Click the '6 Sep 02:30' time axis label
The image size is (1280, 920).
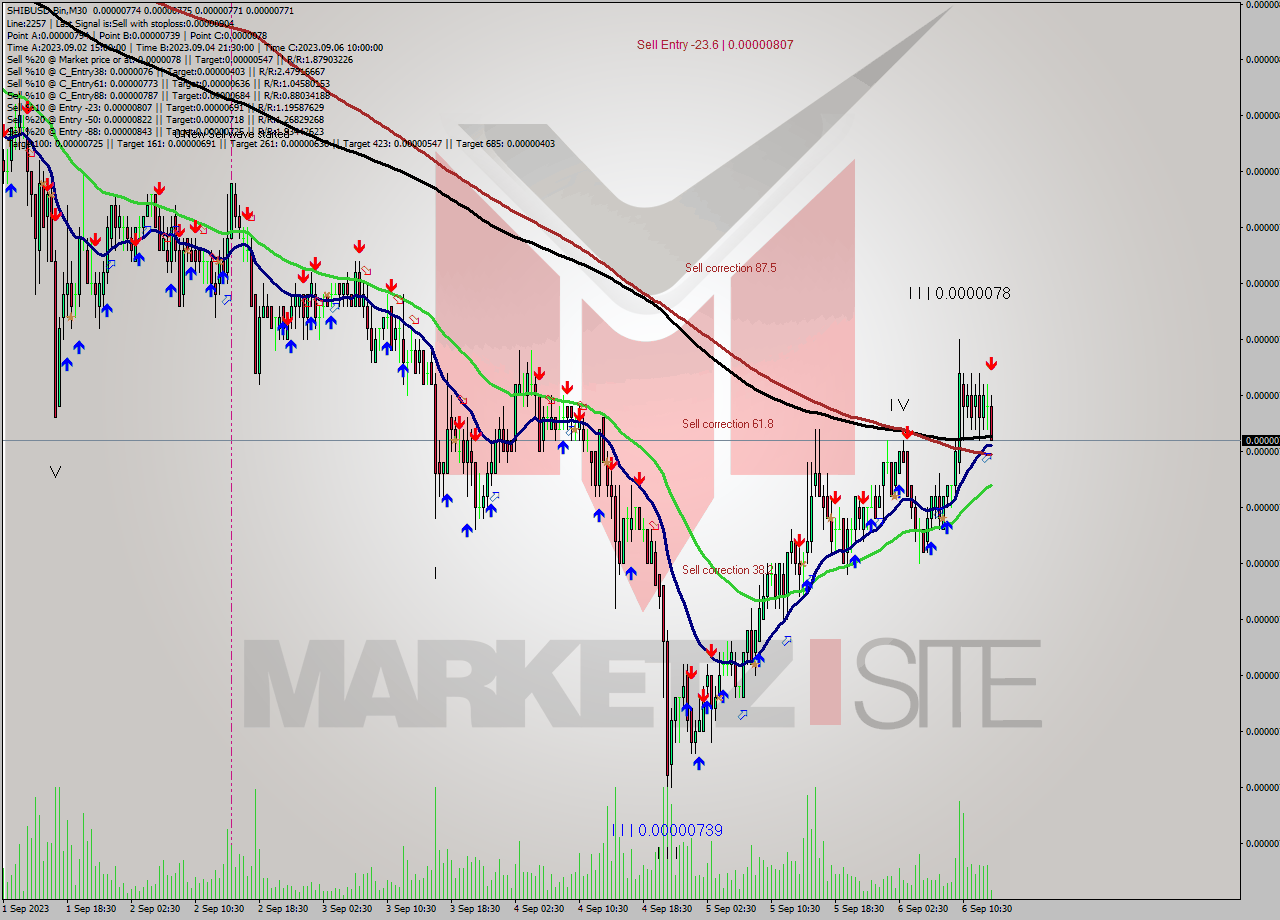tap(922, 908)
